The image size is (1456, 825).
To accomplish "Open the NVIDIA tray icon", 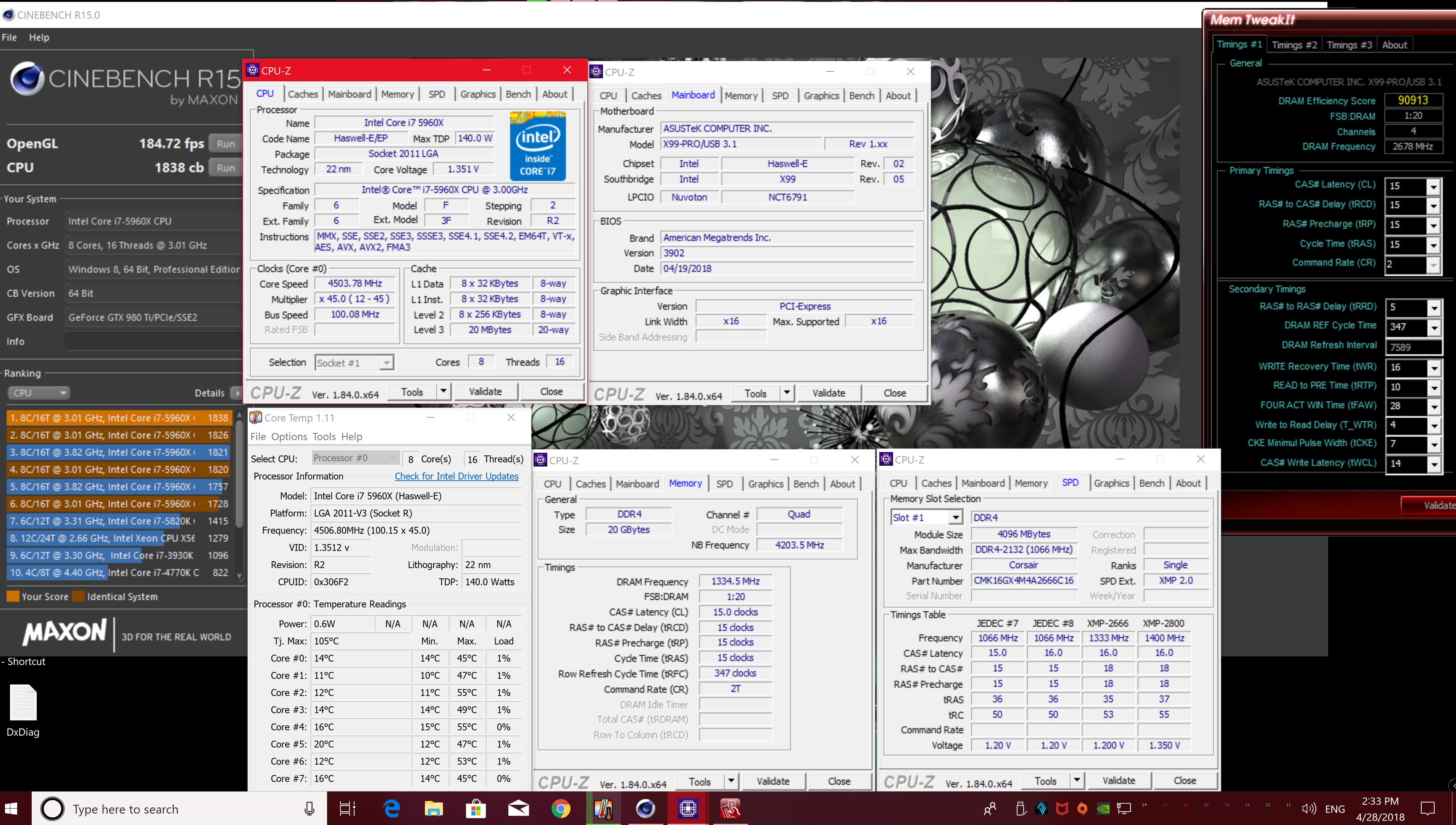I will coord(1103,809).
